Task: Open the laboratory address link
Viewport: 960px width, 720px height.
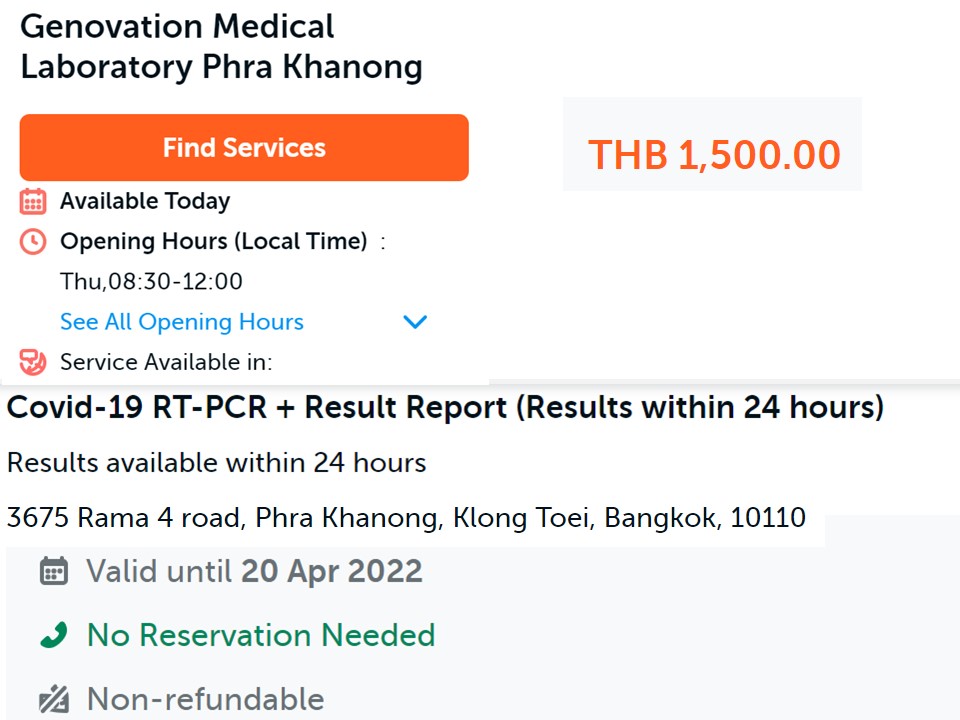Action: tap(405, 518)
